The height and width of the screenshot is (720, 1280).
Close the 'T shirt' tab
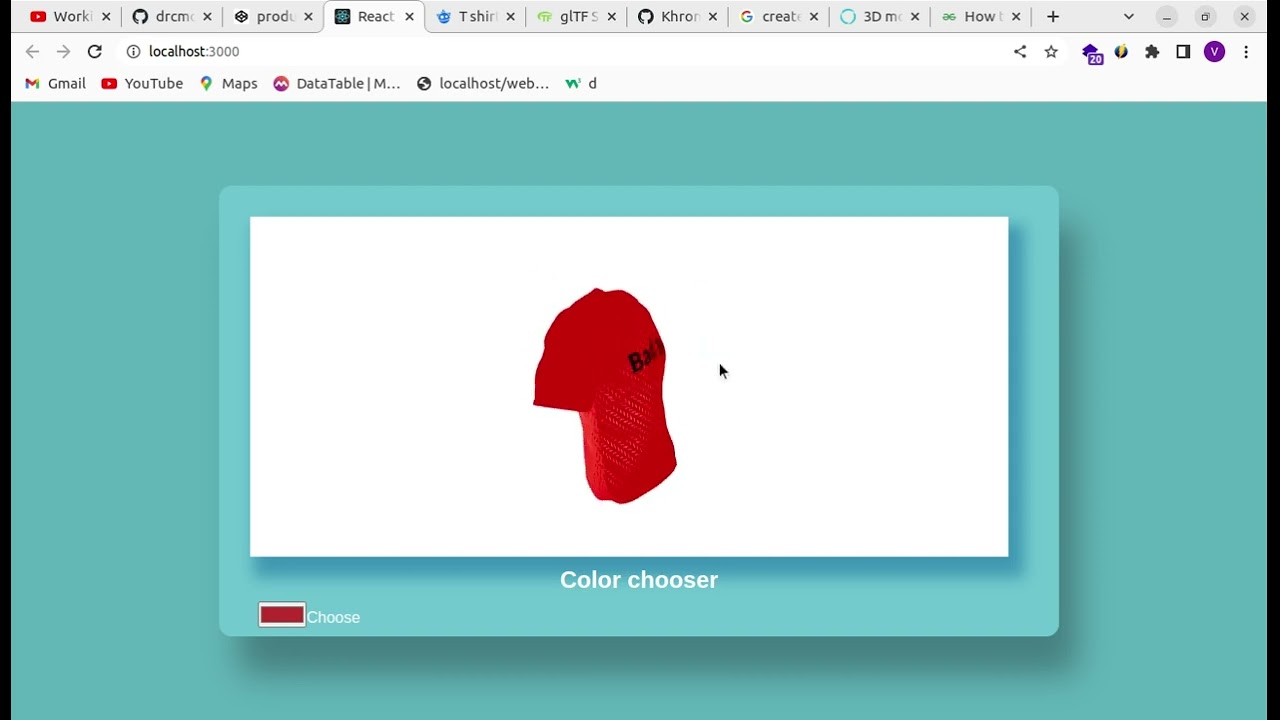(510, 17)
